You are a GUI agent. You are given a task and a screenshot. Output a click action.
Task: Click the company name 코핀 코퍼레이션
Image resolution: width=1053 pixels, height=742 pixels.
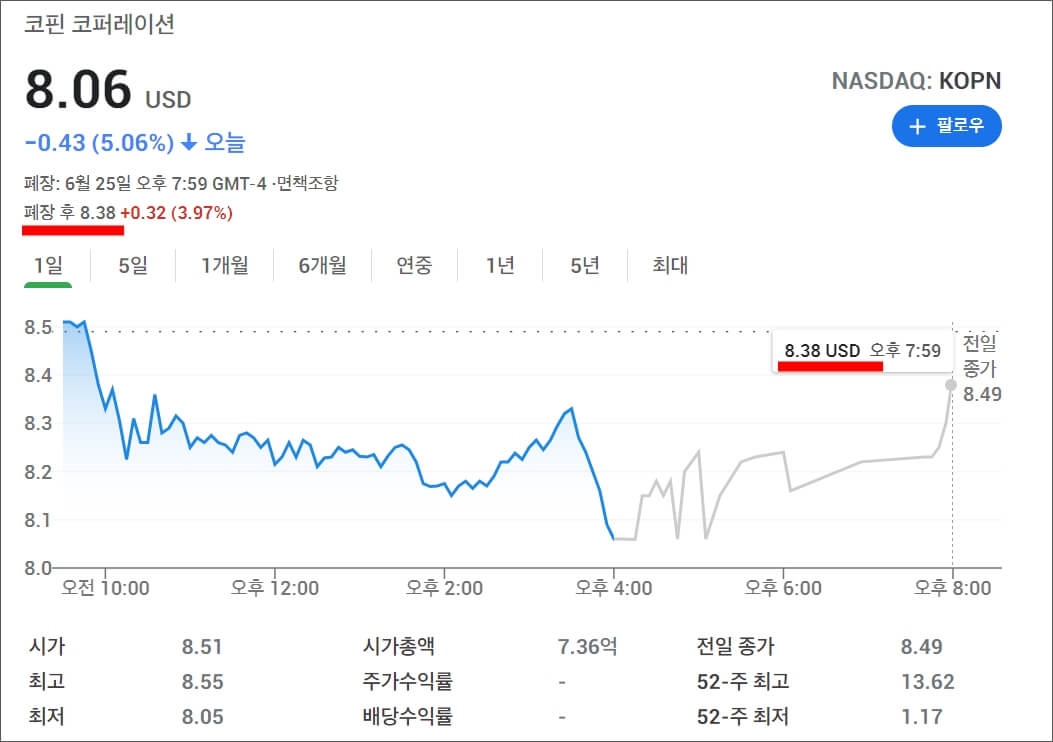[99, 24]
